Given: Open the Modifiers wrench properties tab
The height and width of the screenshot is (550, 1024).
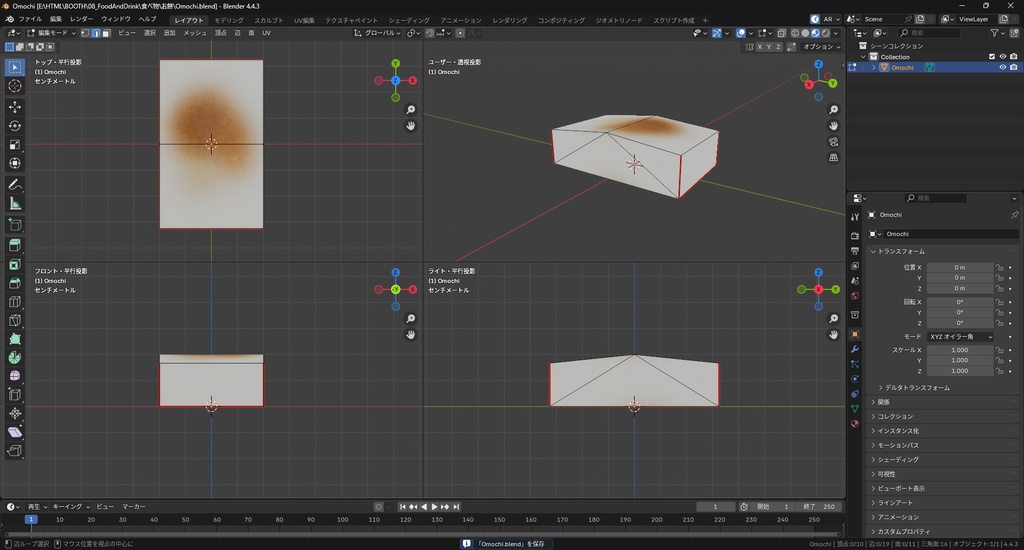Looking at the screenshot, I should (x=854, y=349).
